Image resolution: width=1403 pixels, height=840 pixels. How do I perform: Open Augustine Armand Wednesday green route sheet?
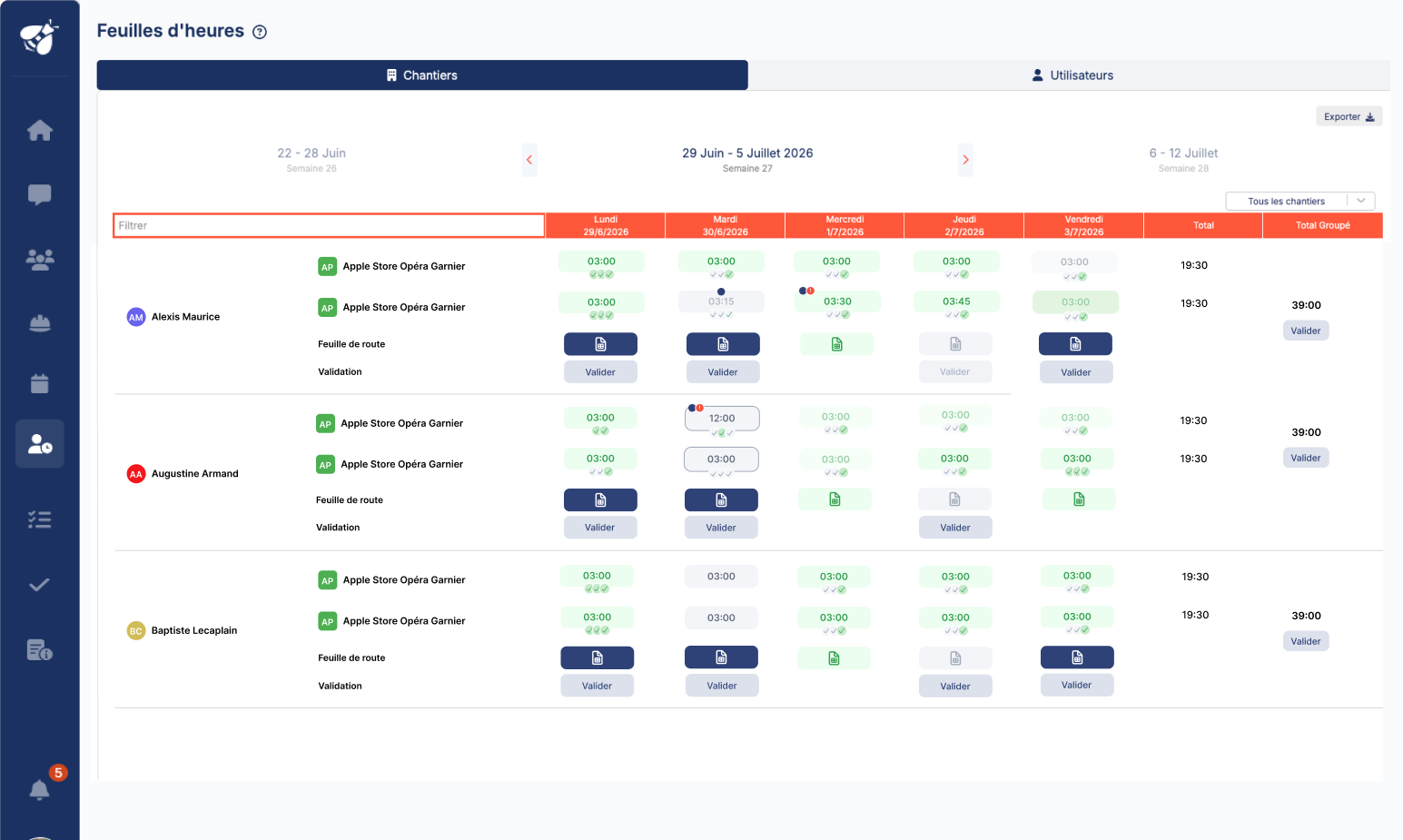pos(835,499)
